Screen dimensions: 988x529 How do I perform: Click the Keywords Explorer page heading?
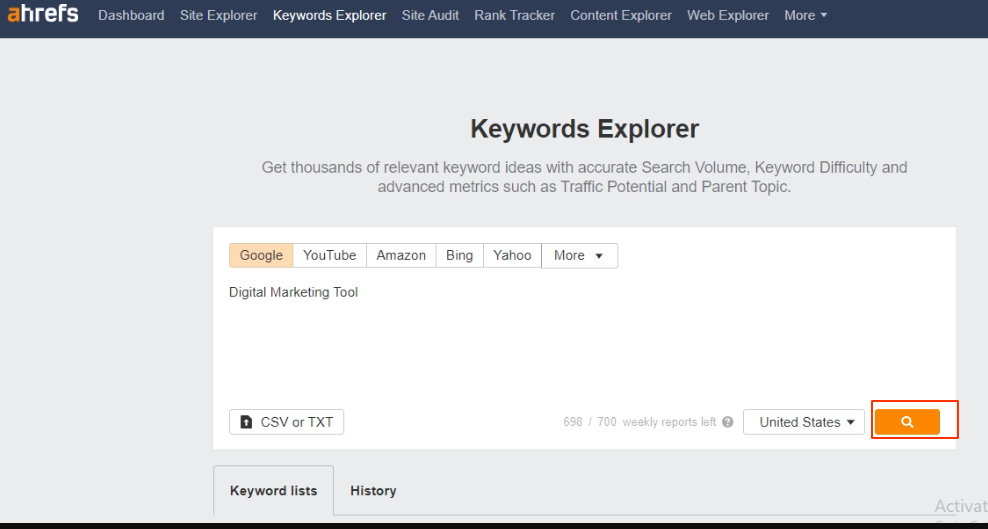[585, 129]
